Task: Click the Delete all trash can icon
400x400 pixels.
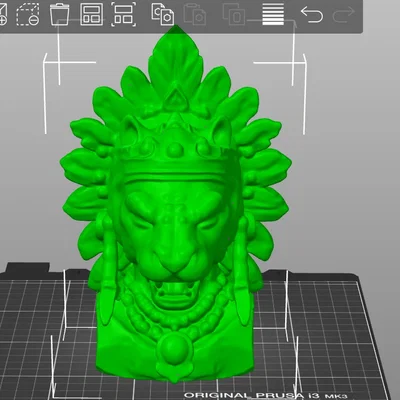Action: point(60,14)
